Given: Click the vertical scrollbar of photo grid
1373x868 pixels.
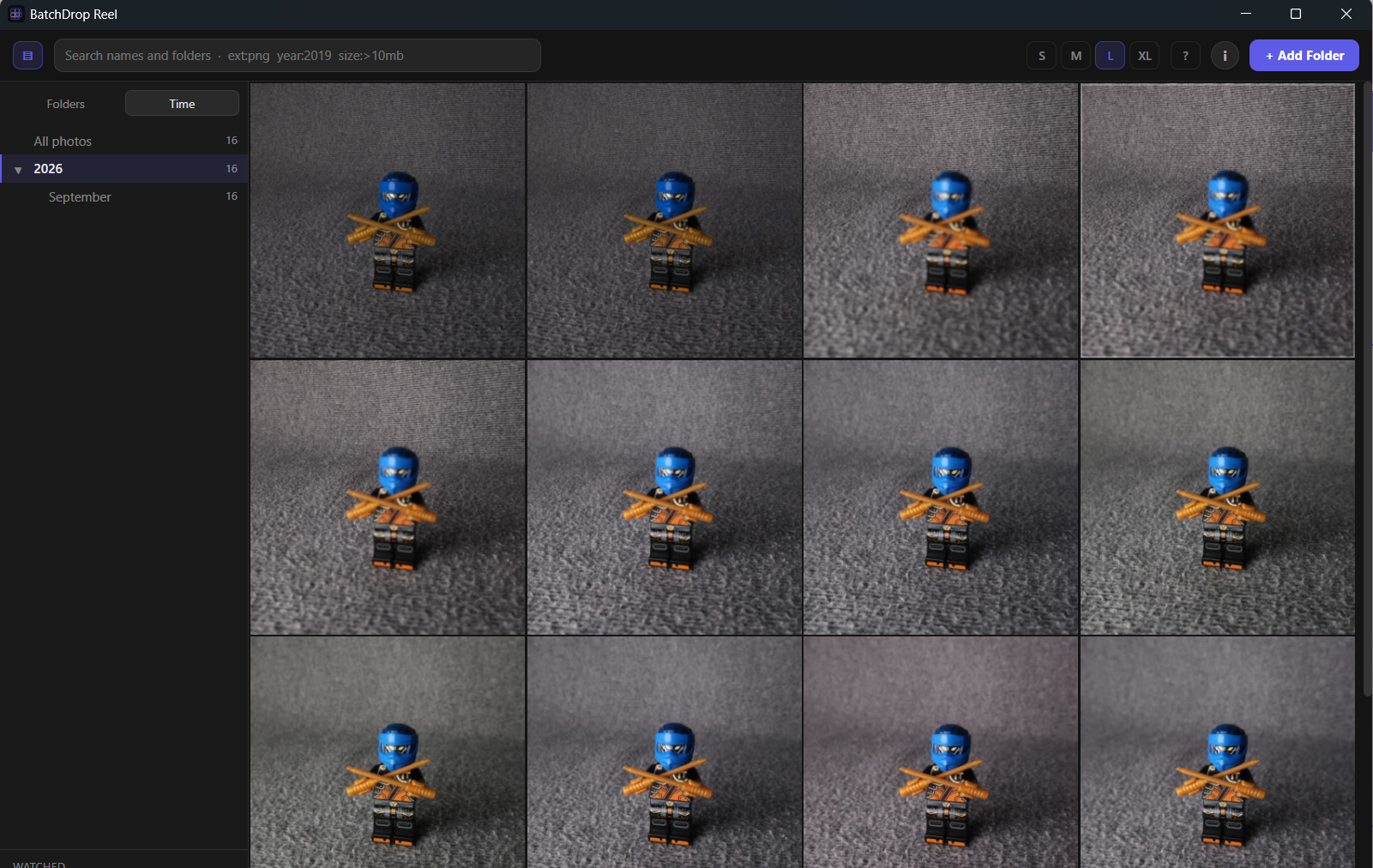Looking at the screenshot, I should [1367, 390].
